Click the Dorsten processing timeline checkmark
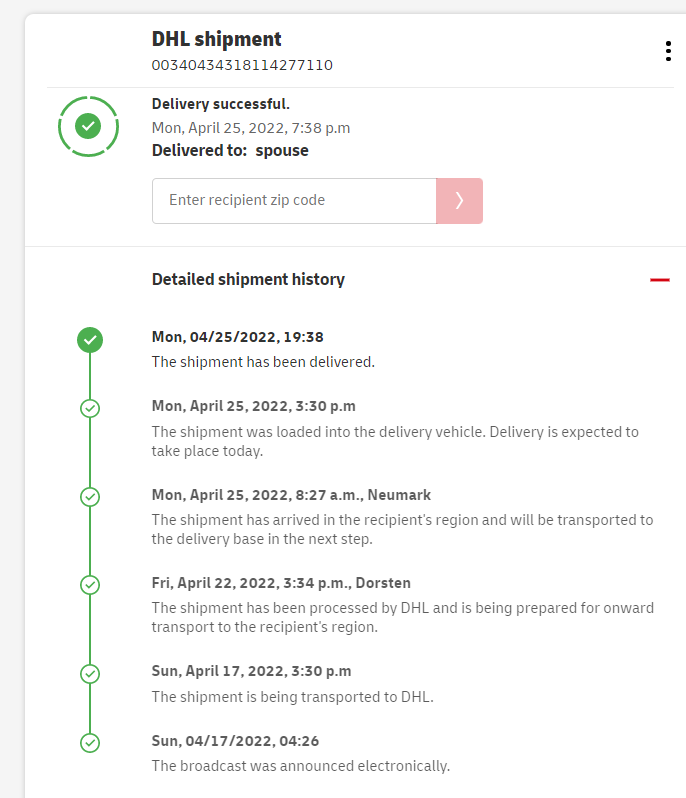Image resolution: width=686 pixels, height=798 pixels. point(90,584)
